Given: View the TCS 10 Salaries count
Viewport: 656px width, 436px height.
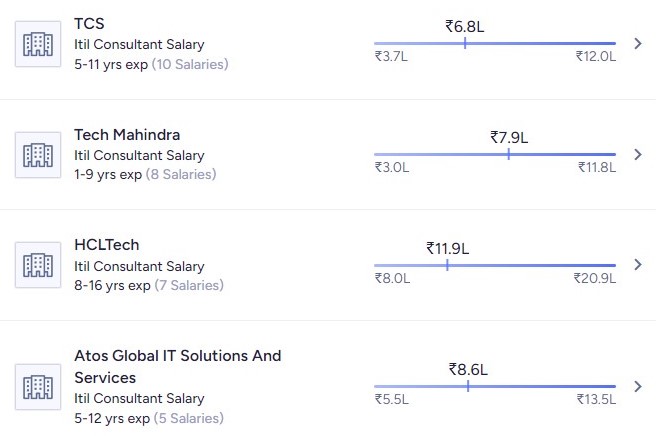Looking at the screenshot, I should (188, 65).
